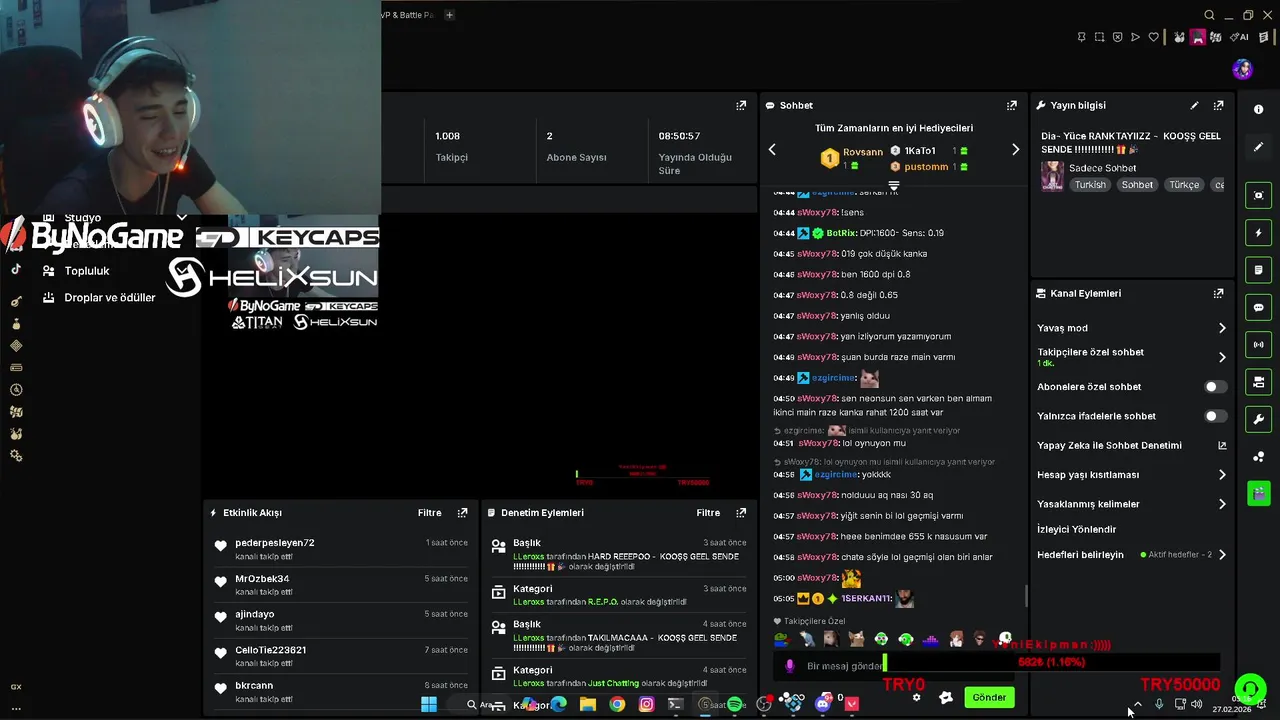Pop out the Kanal Eylemleri panel
Image resolution: width=1280 pixels, height=720 pixels.
pyautogui.click(x=1218, y=293)
